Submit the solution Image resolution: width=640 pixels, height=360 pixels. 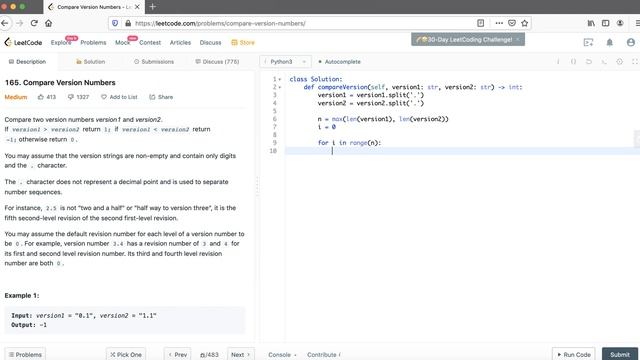pyautogui.click(x=620, y=354)
